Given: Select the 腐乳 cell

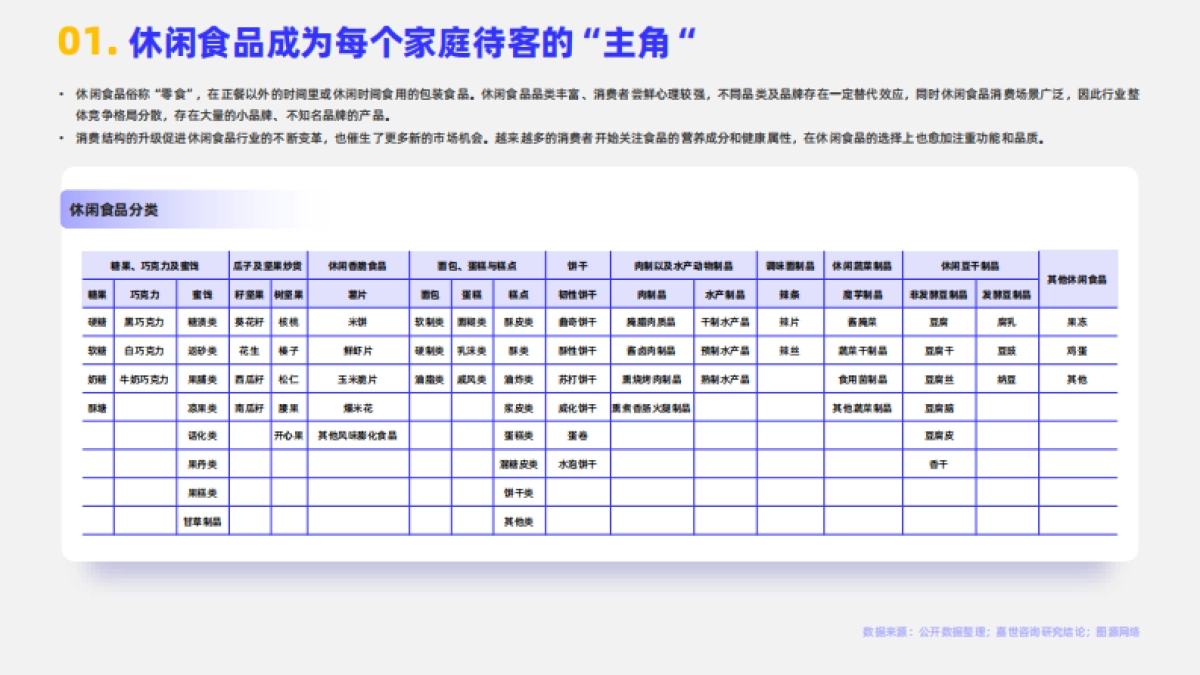Looking at the screenshot, I should pos(1006,323).
